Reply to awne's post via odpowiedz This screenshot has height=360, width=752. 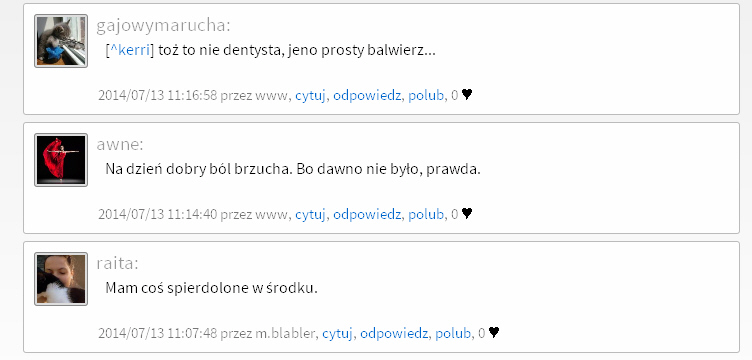pos(367,214)
